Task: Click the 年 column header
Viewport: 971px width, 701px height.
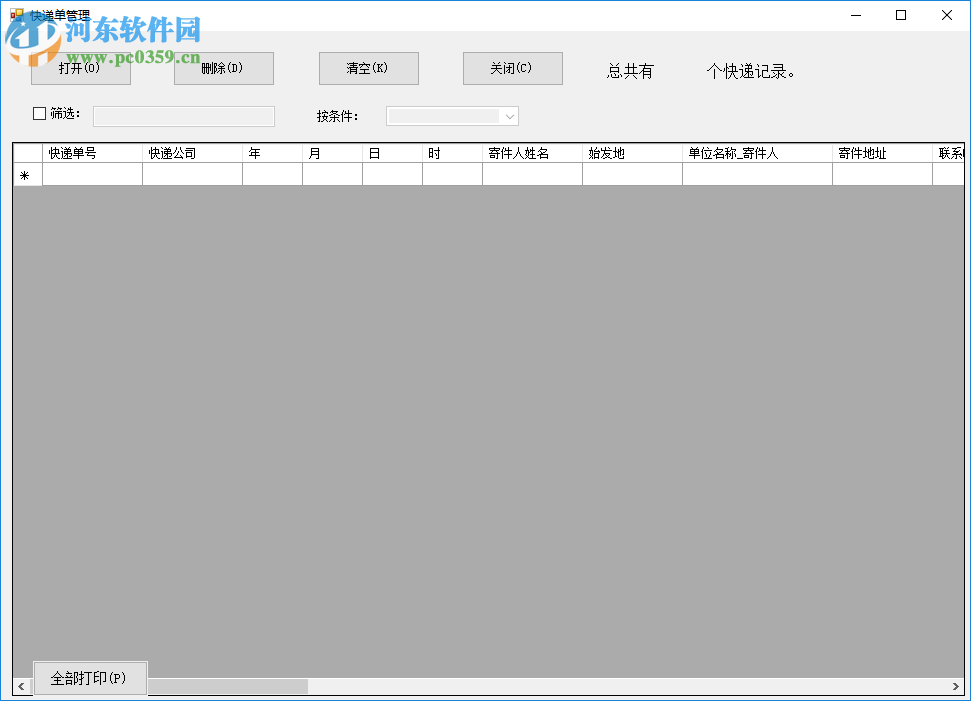Action: click(x=272, y=153)
